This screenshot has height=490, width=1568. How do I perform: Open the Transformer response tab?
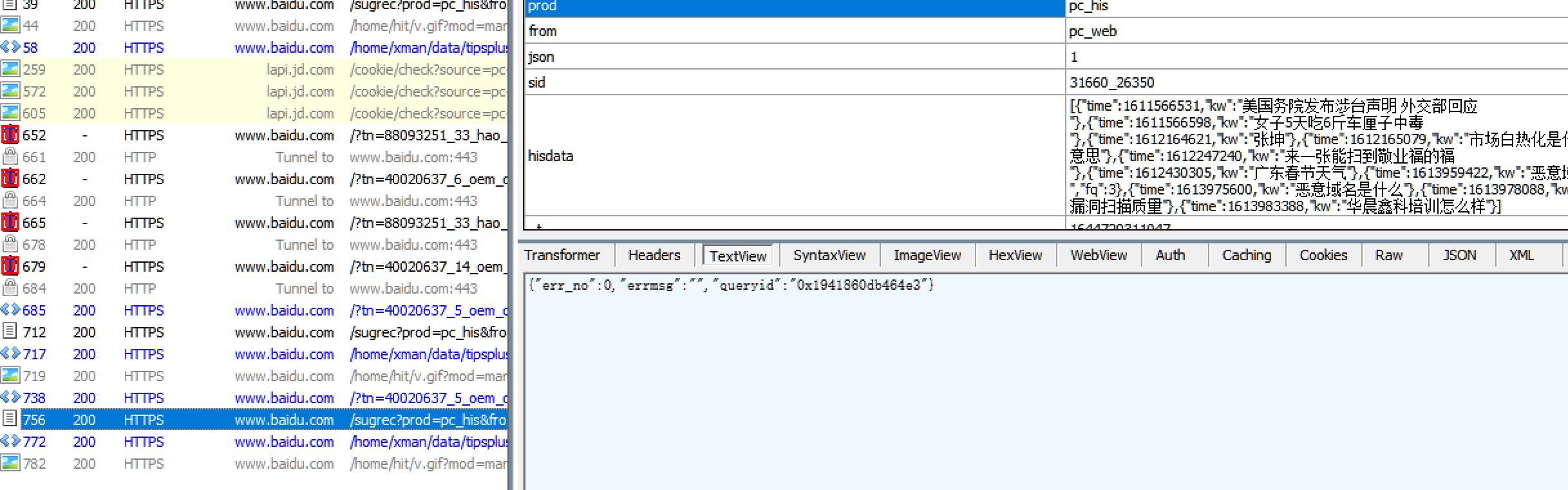tap(562, 256)
